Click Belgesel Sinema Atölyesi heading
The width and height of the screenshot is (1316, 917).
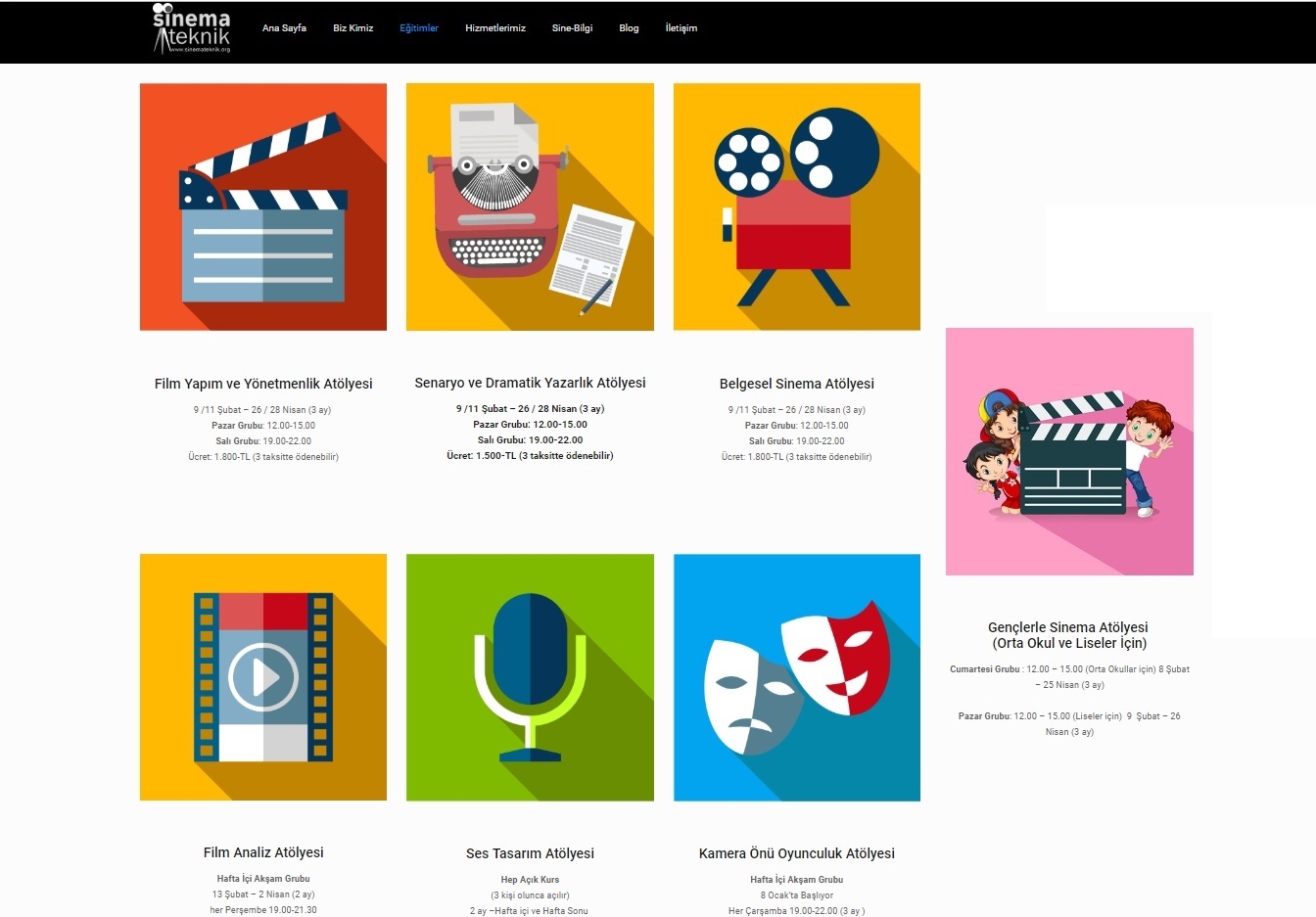(x=797, y=384)
